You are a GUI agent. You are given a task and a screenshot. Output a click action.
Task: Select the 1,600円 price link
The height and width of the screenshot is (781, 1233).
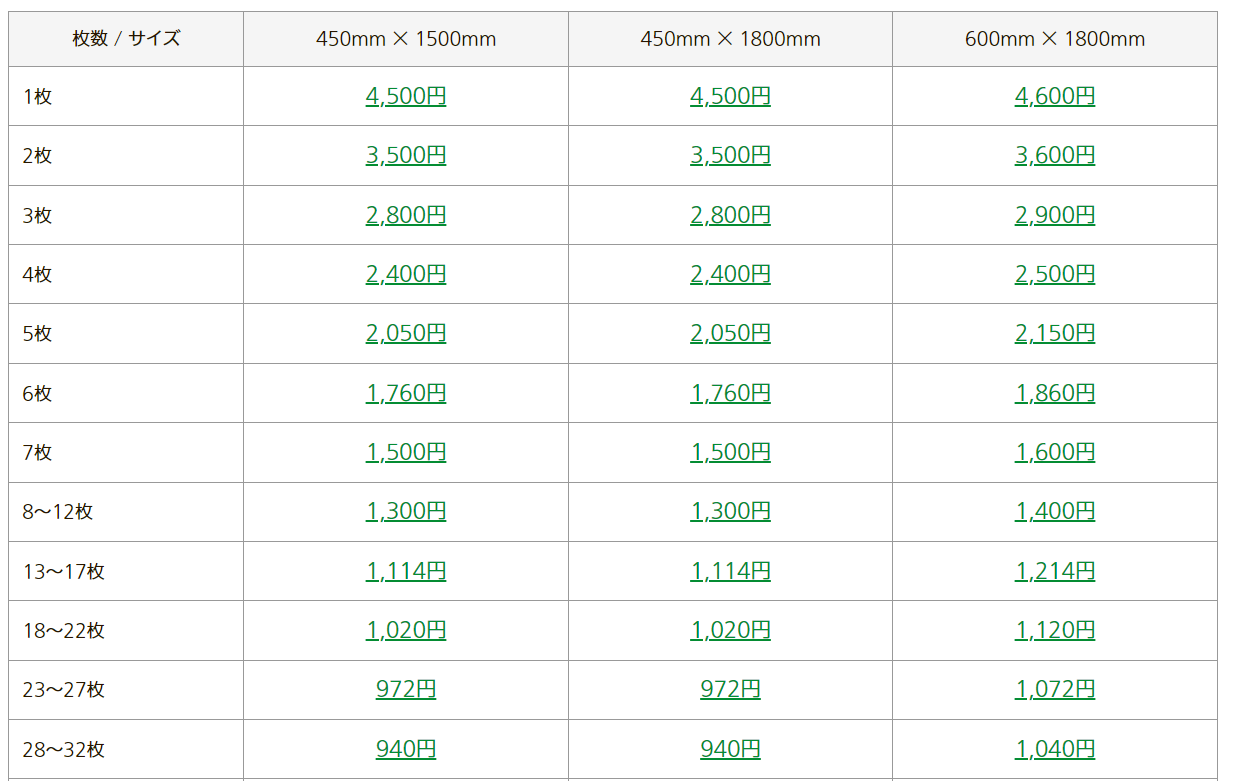coord(1055,452)
